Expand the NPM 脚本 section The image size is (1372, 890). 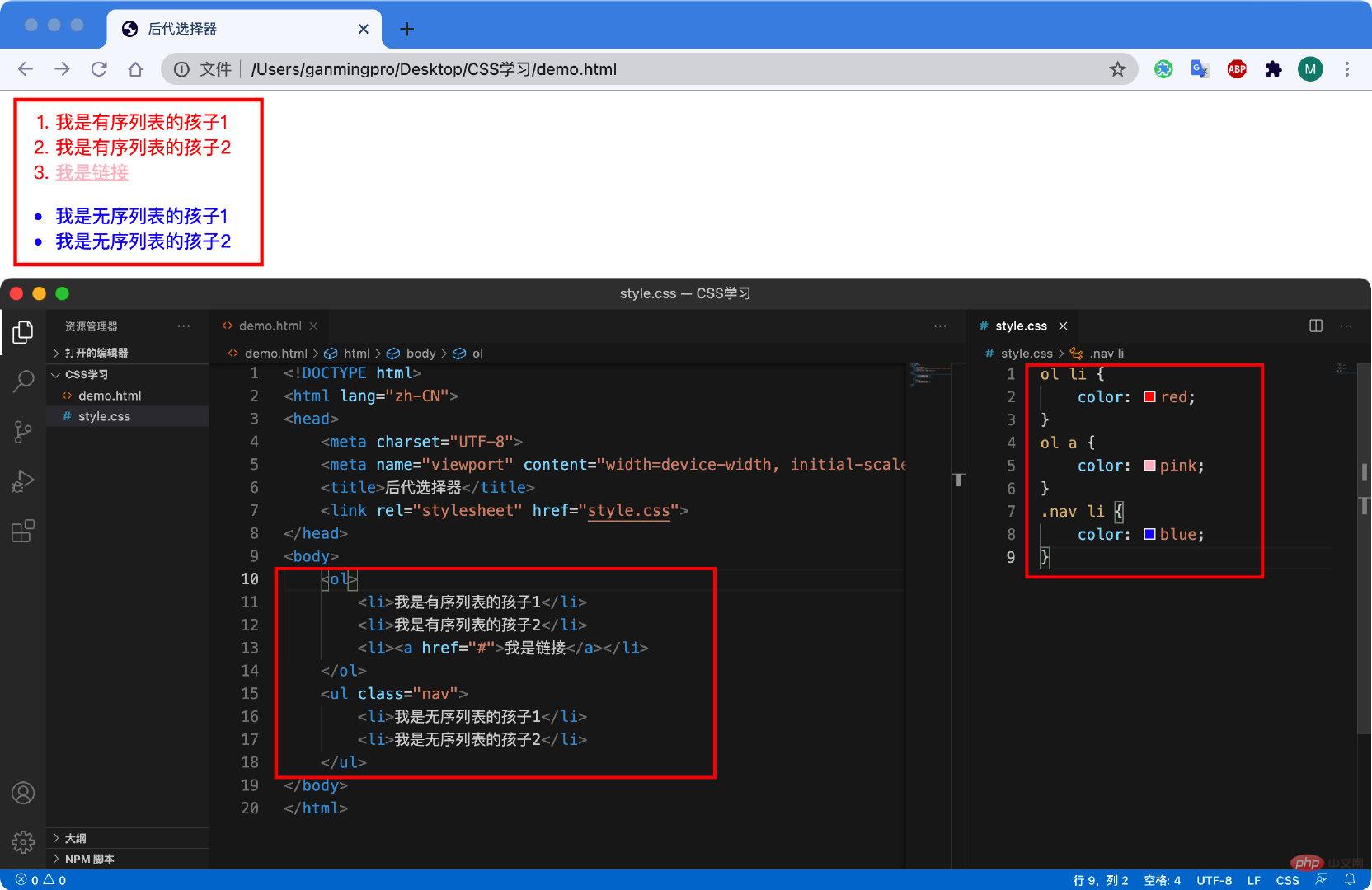click(128, 859)
